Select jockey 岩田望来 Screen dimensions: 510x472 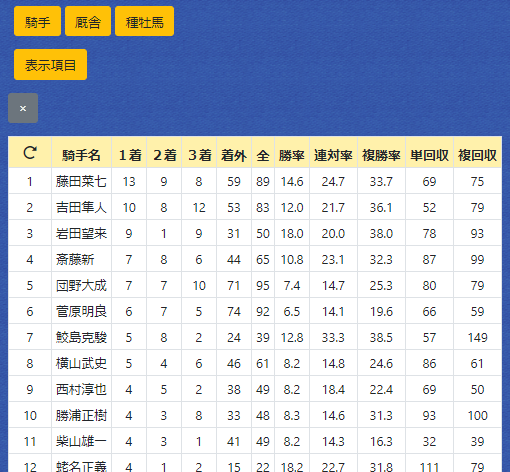pyautogui.click(x=81, y=233)
